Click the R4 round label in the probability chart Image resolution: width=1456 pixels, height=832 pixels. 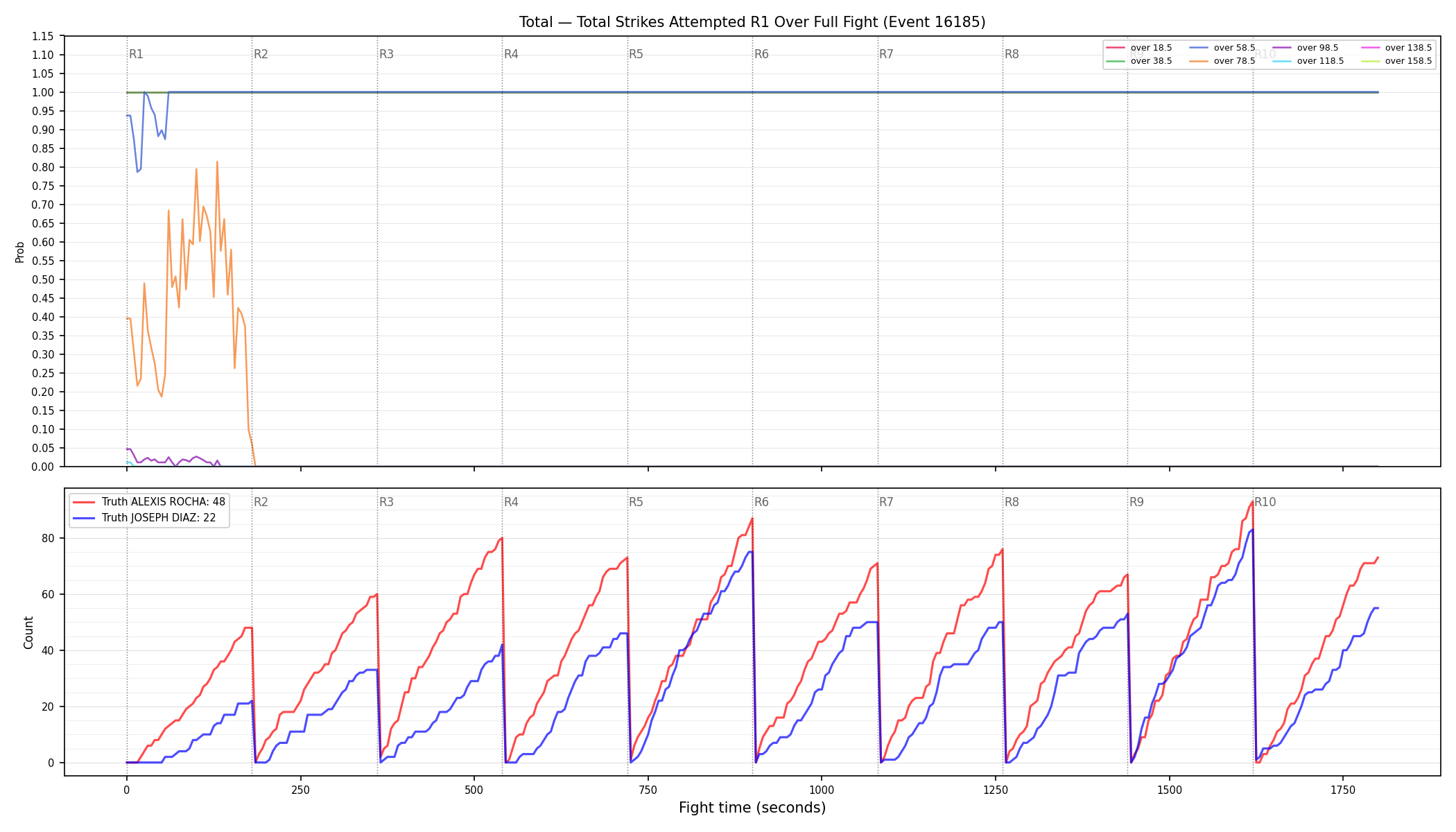coord(511,54)
